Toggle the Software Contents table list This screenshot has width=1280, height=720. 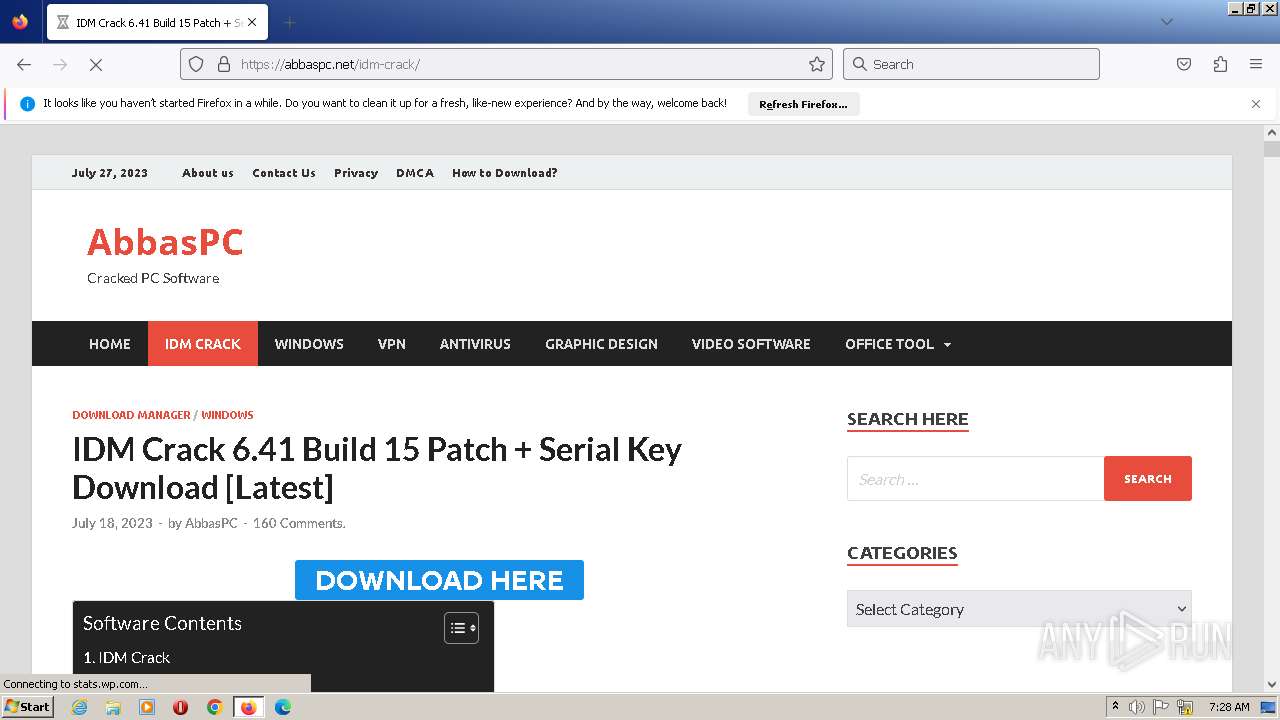click(x=461, y=628)
